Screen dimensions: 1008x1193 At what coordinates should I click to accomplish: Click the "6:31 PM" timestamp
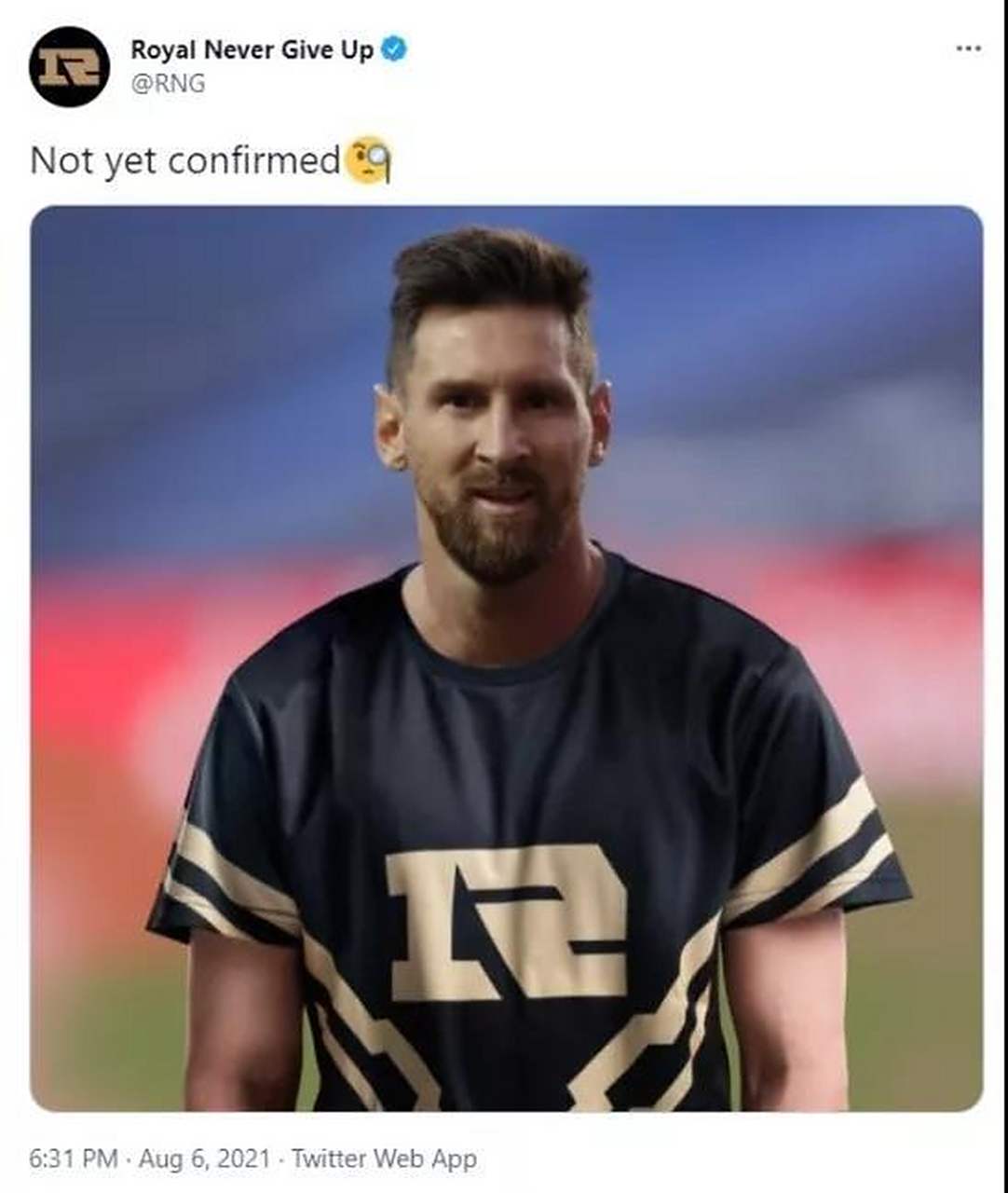tap(74, 1159)
